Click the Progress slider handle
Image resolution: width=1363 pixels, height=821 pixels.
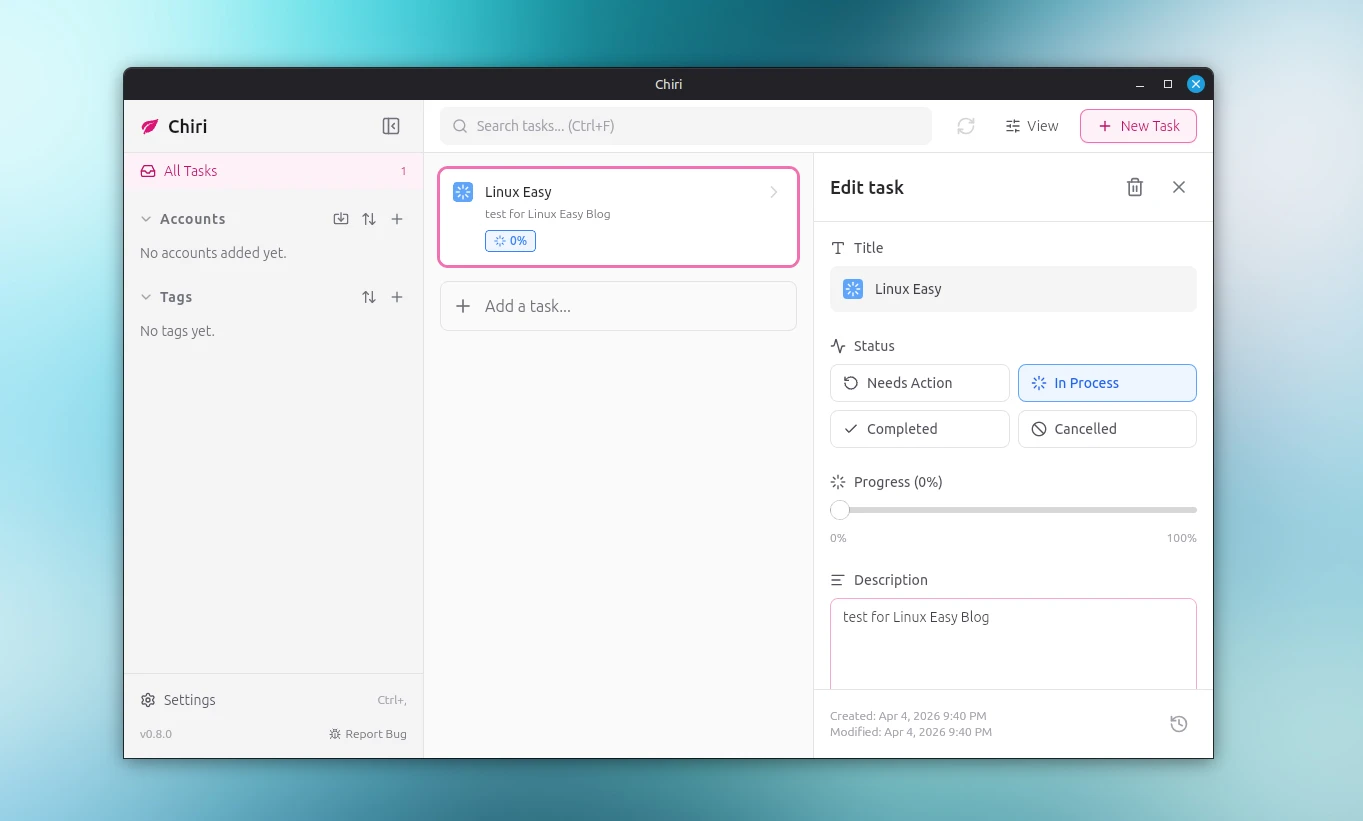point(840,510)
